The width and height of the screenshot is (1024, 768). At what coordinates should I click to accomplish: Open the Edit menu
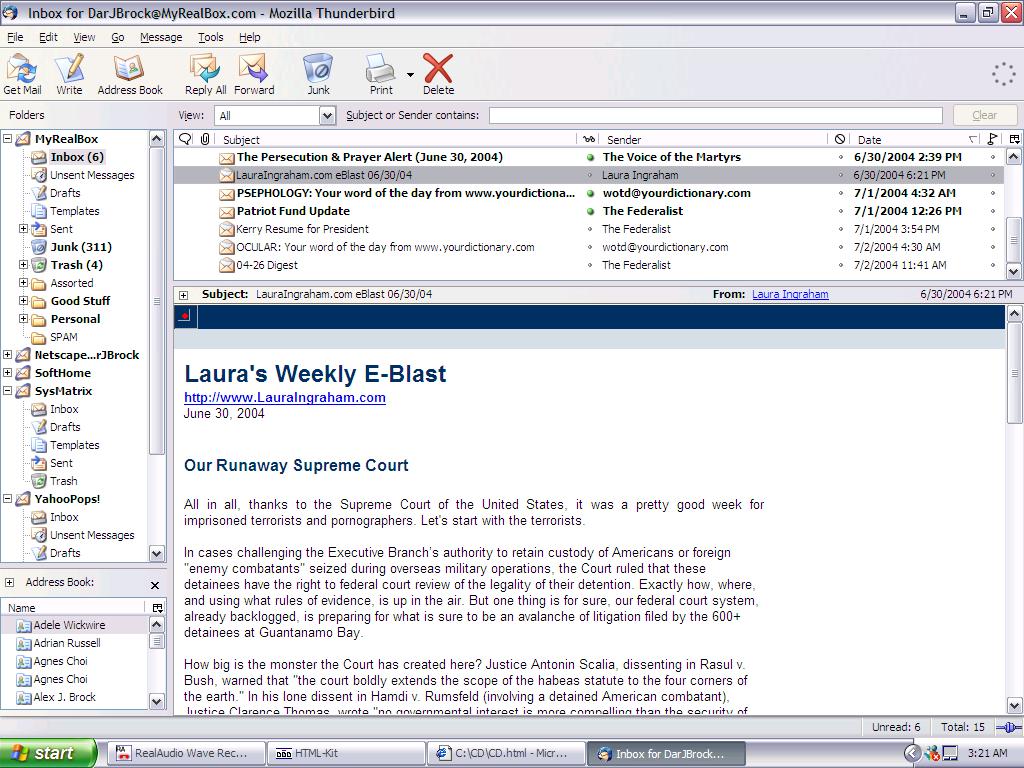pos(48,37)
